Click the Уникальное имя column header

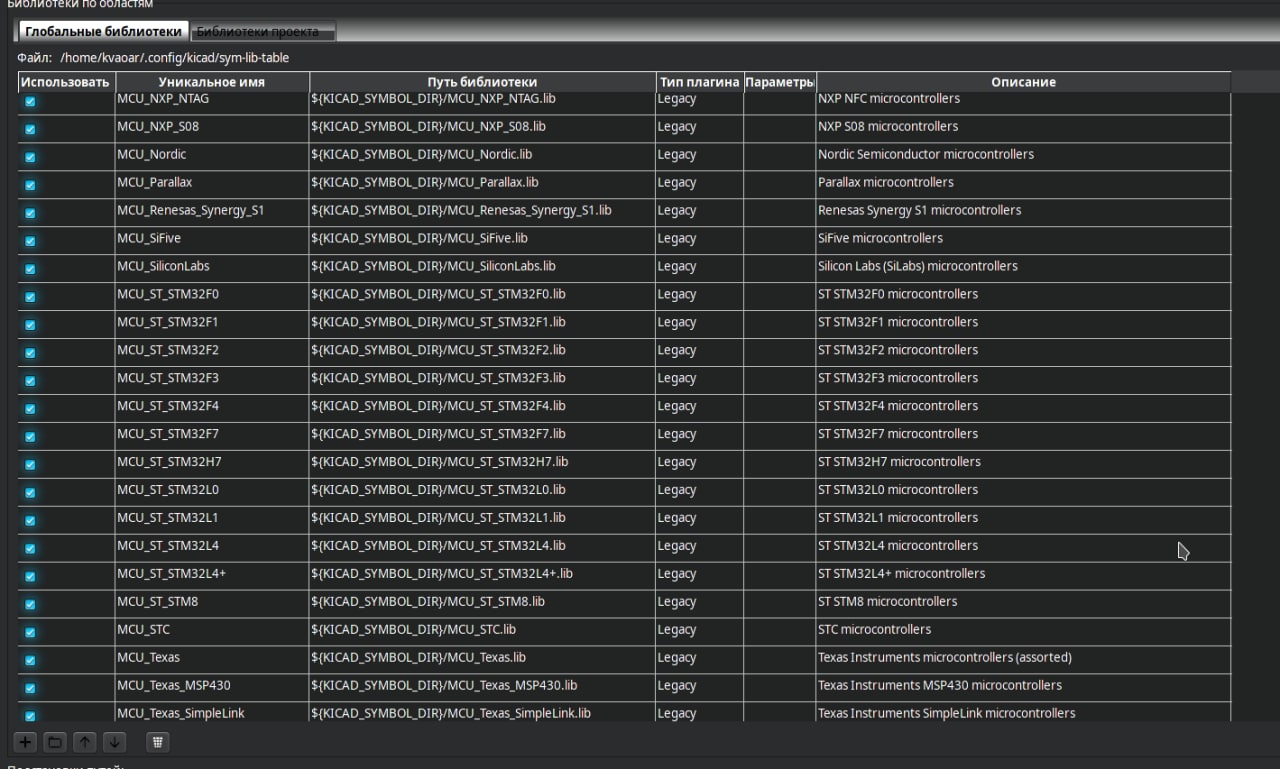[212, 82]
